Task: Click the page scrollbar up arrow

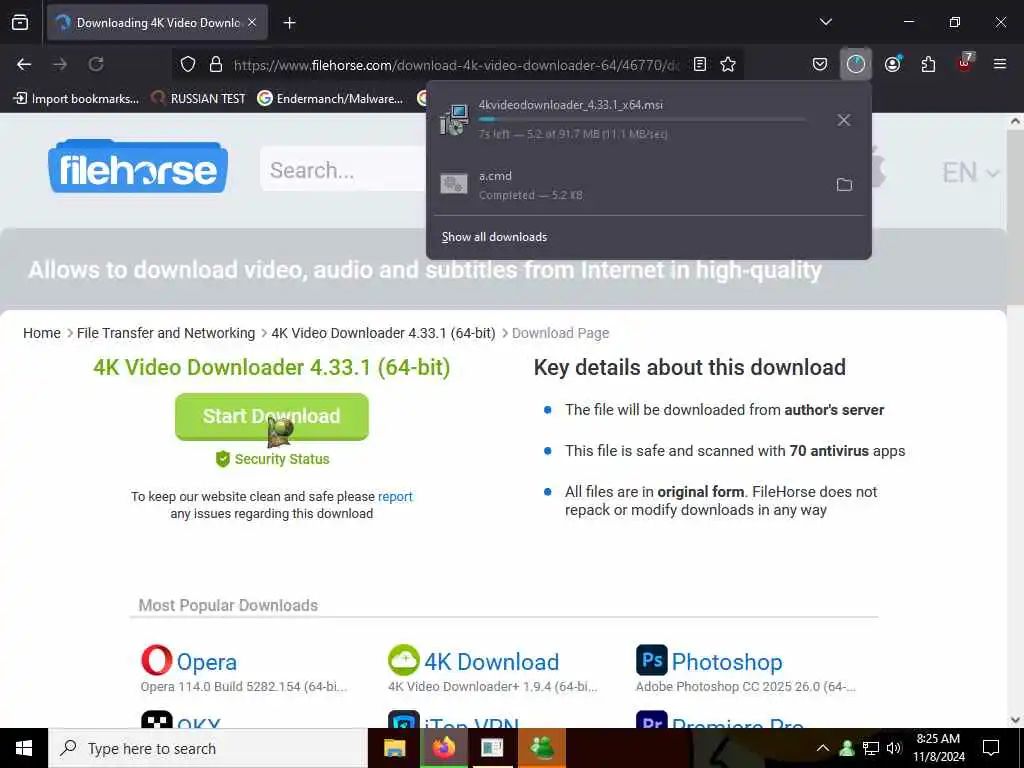Action: [x=1016, y=121]
